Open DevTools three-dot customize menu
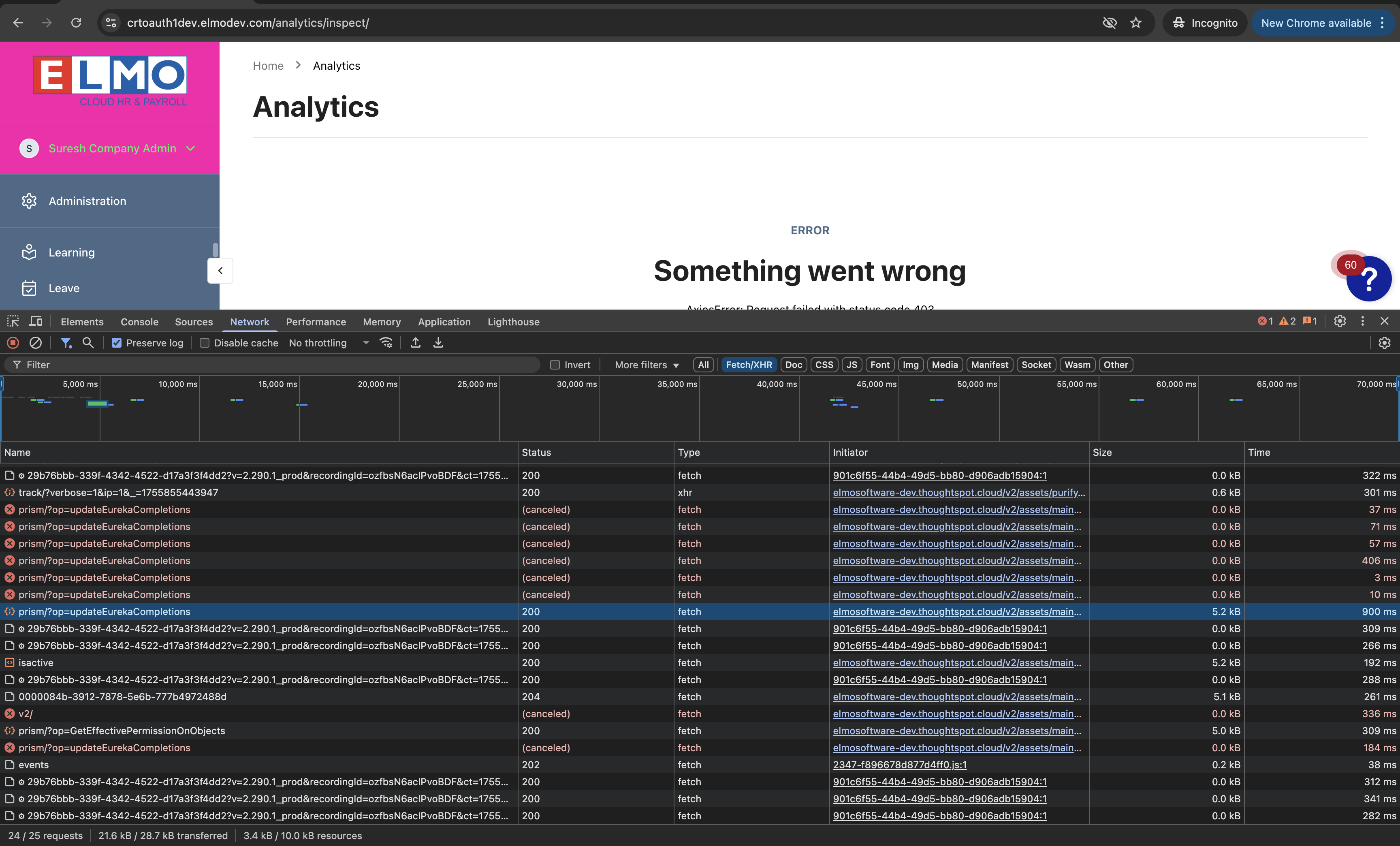This screenshot has width=1400, height=846. click(x=1362, y=321)
